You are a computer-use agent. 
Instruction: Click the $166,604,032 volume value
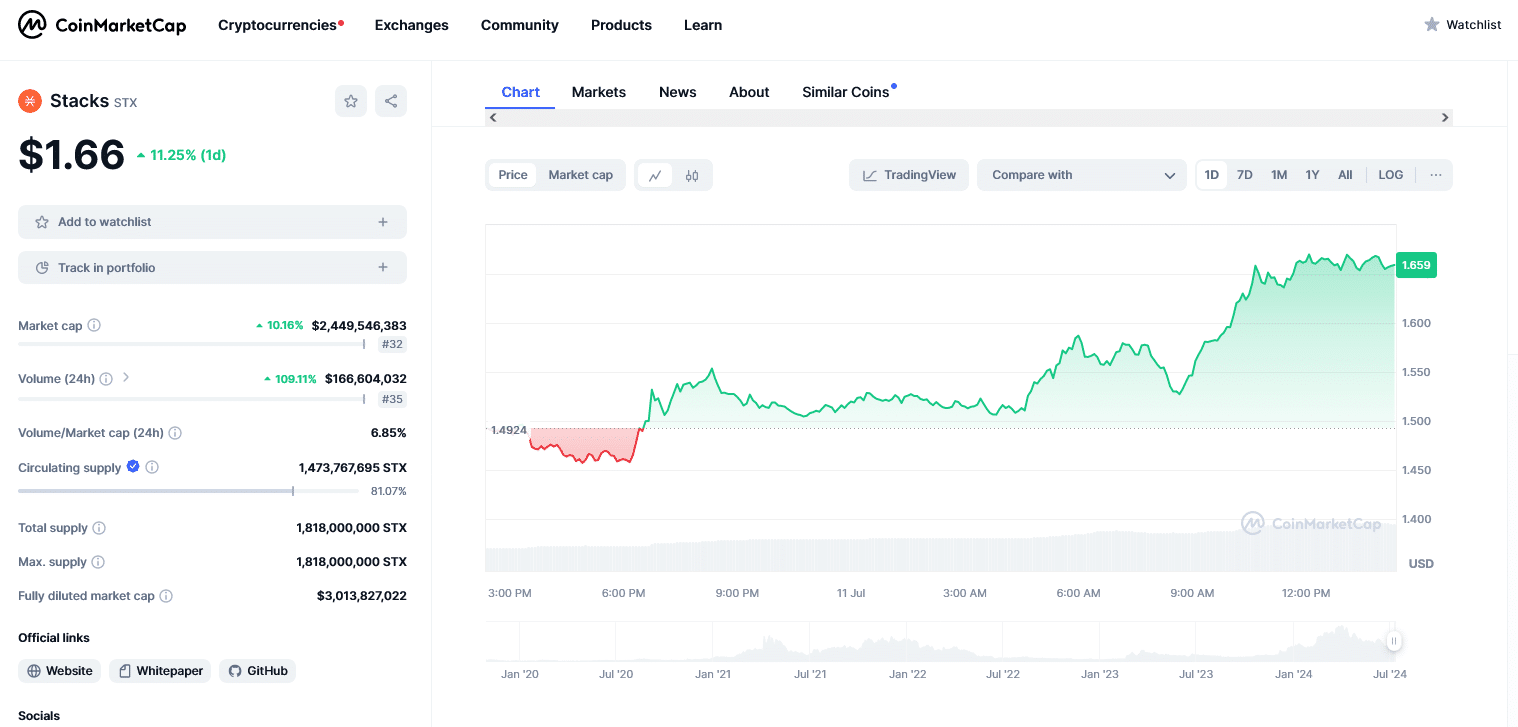tap(365, 379)
